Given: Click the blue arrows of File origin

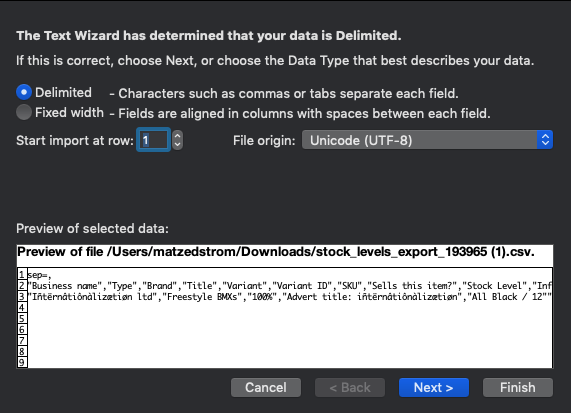Looking at the screenshot, I should tap(545, 140).
